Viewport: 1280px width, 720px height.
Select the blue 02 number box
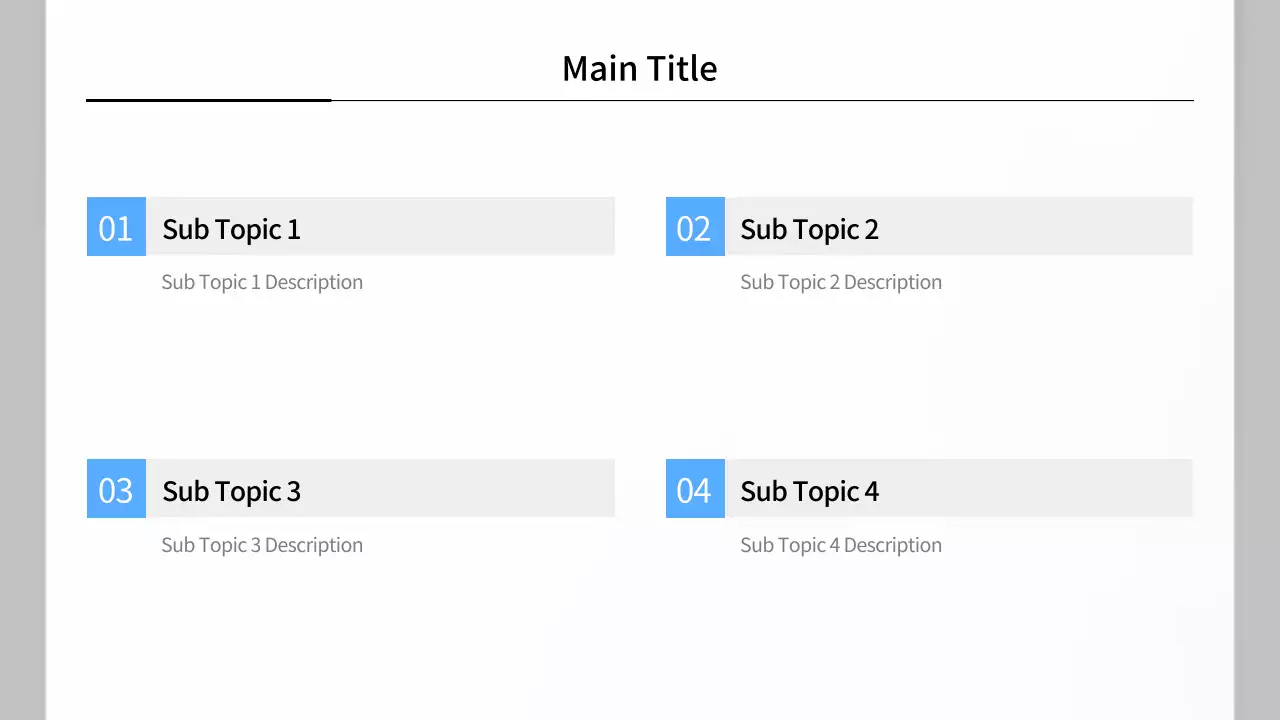pos(695,227)
